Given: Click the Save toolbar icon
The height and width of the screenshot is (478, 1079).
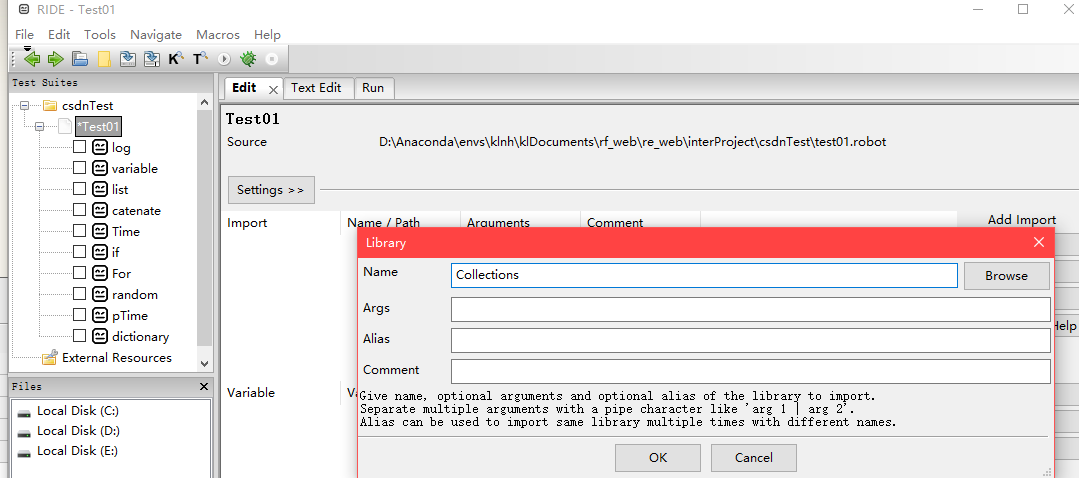Looking at the screenshot, I should (x=127, y=59).
